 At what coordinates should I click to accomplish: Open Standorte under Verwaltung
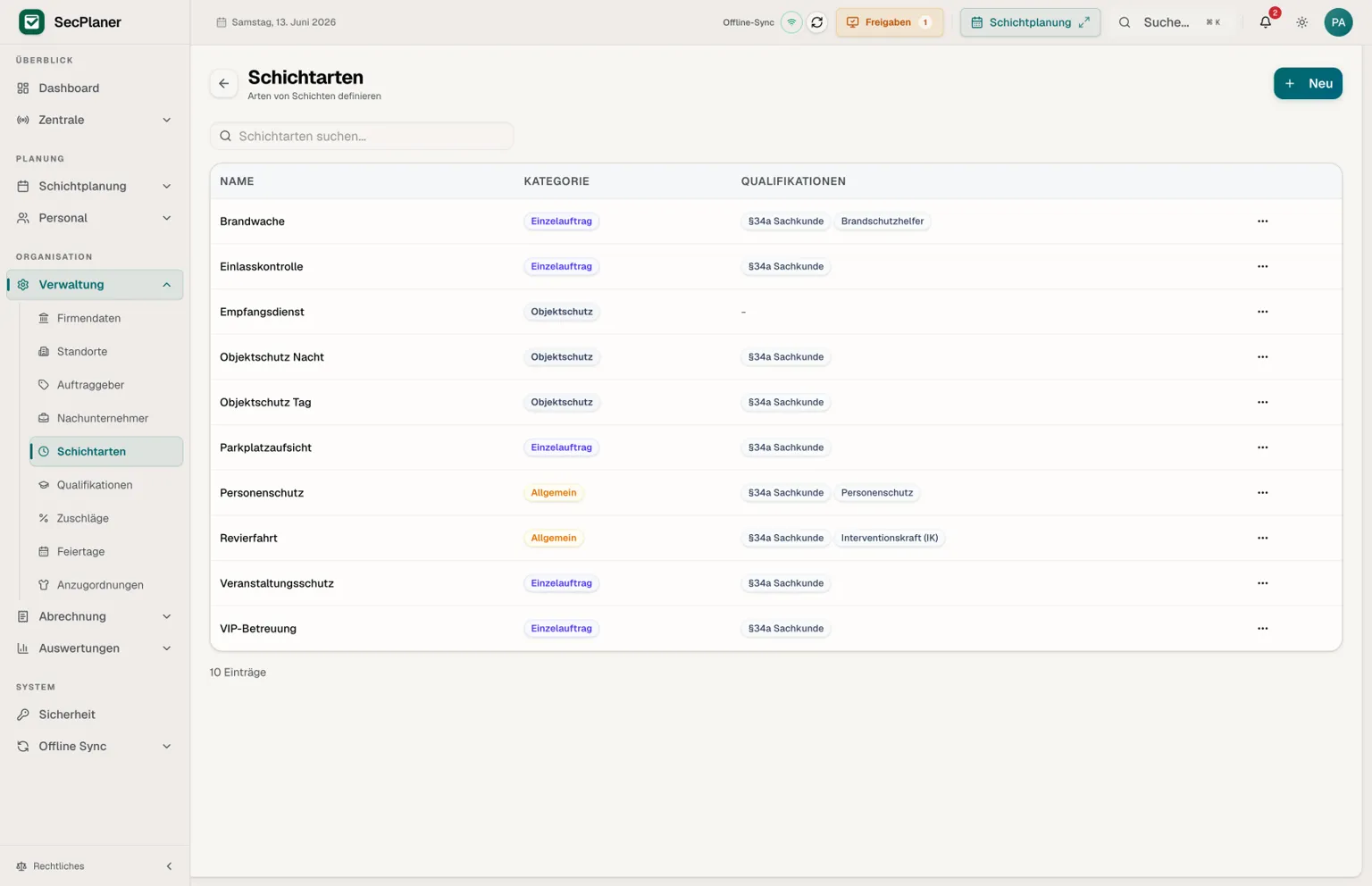pyautogui.click(x=106, y=352)
